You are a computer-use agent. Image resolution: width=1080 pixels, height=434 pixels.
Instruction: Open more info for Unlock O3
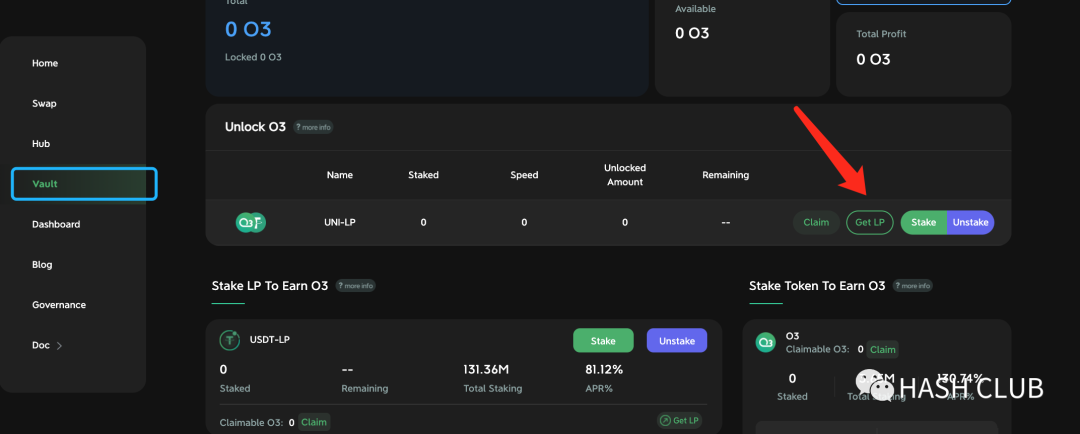coord(313,127)
